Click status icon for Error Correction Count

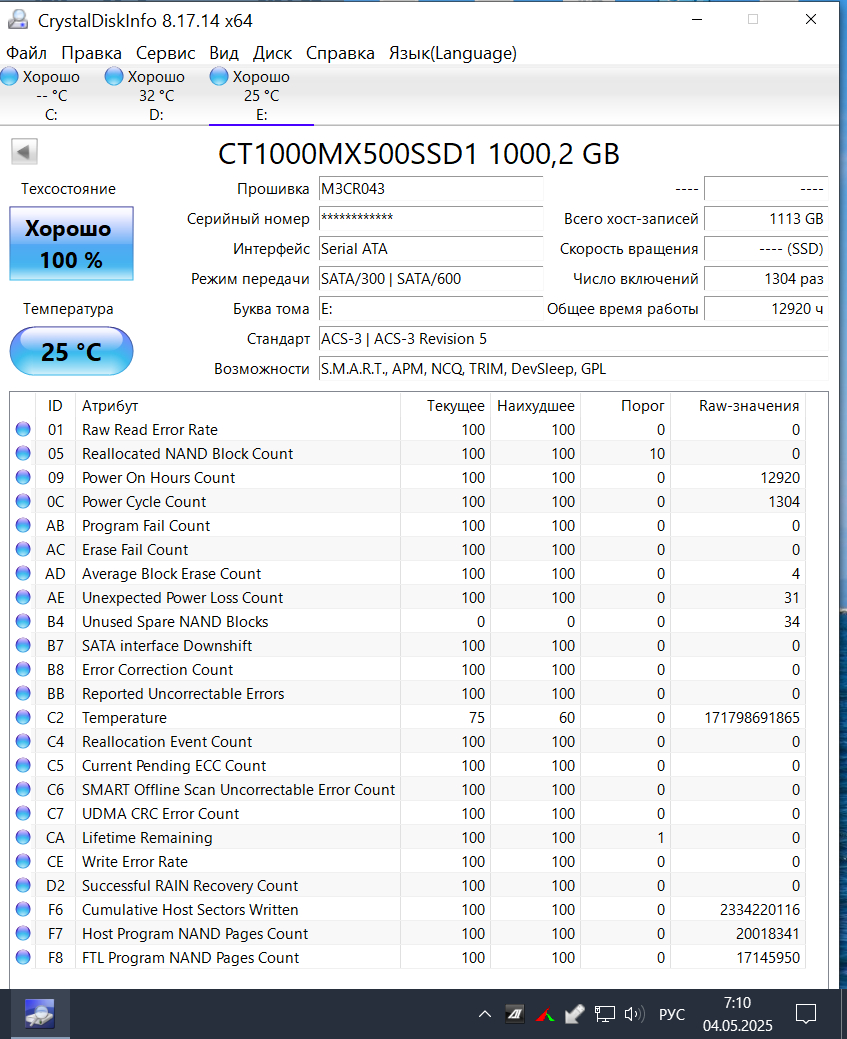[23, 669]
